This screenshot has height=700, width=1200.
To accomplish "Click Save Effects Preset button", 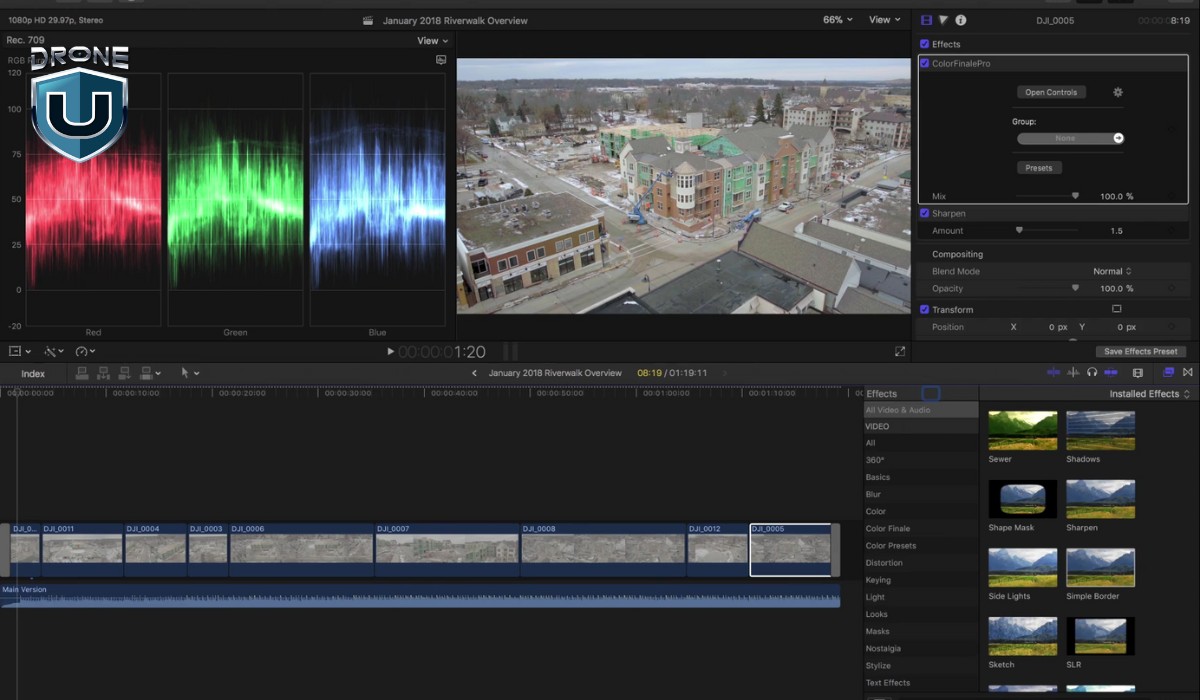I will (1140, 352).
